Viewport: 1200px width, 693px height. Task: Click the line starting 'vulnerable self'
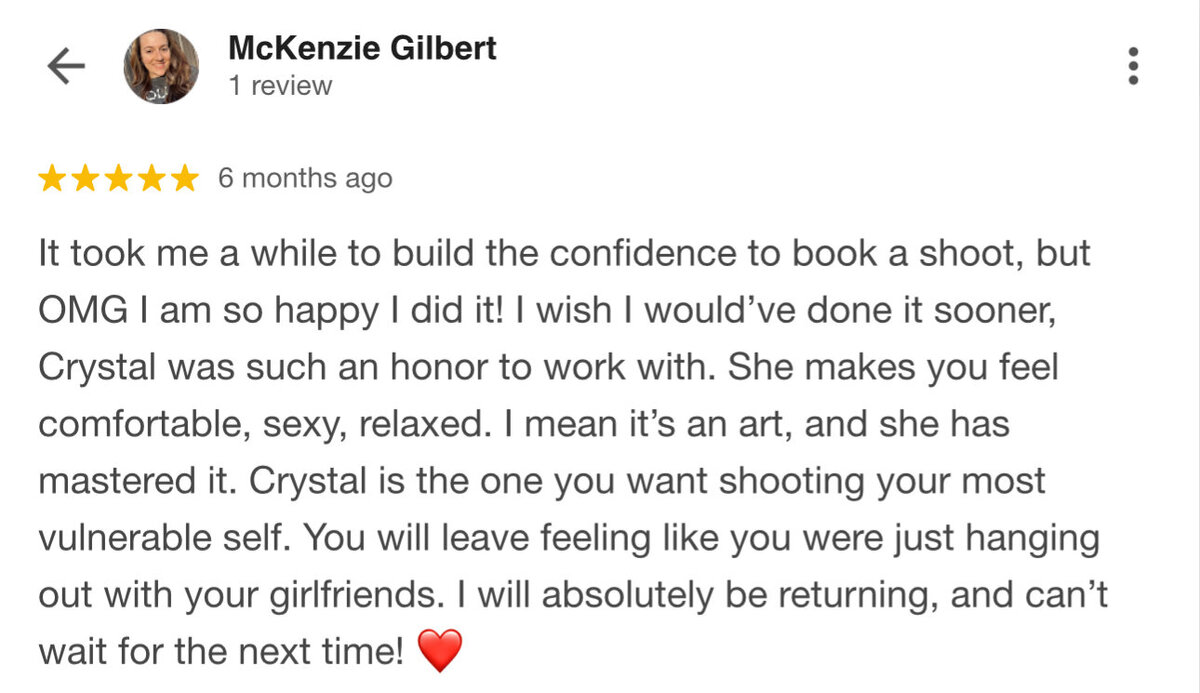569,539
